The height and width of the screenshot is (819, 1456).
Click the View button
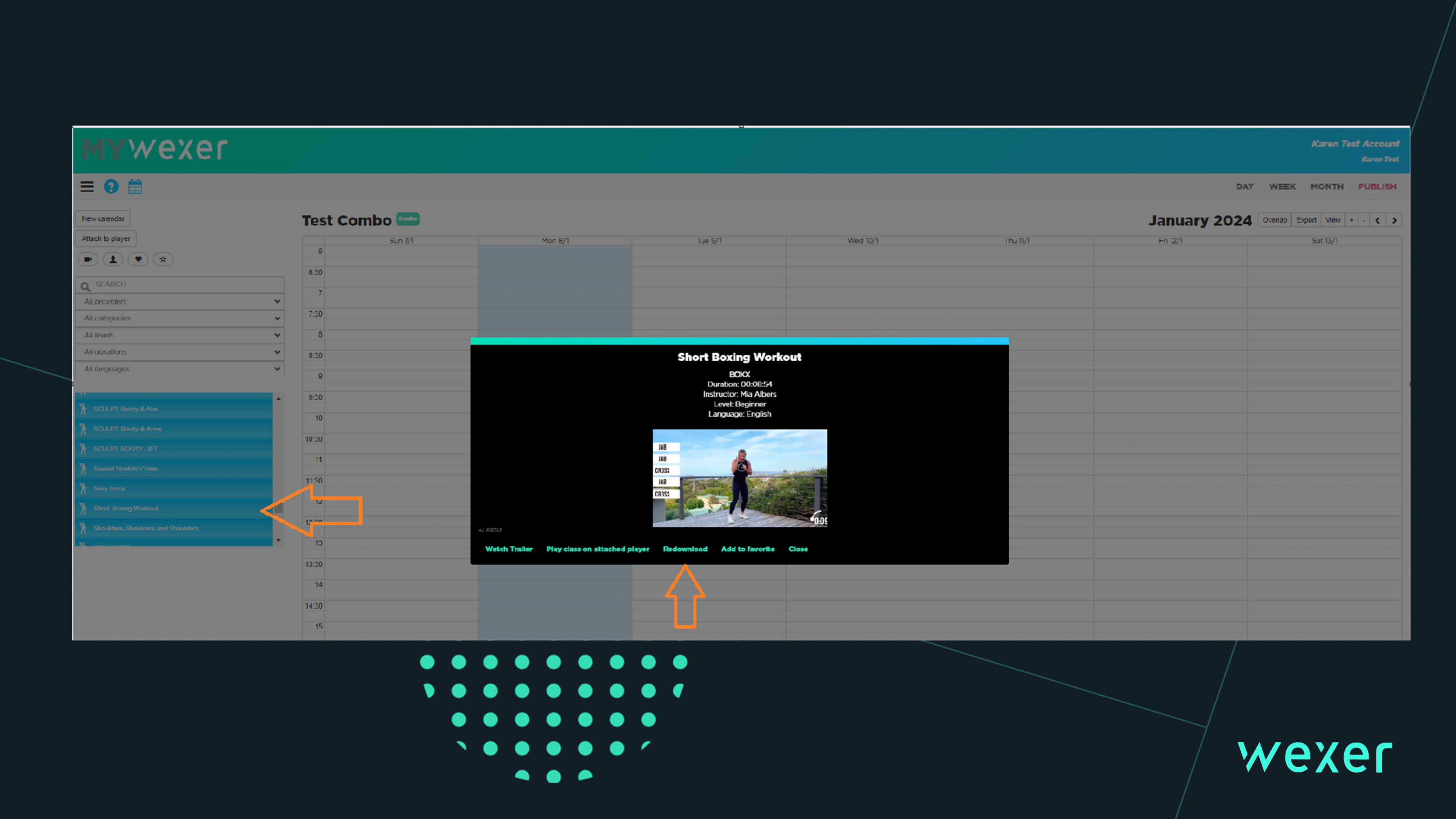[x=1333, y=220]
